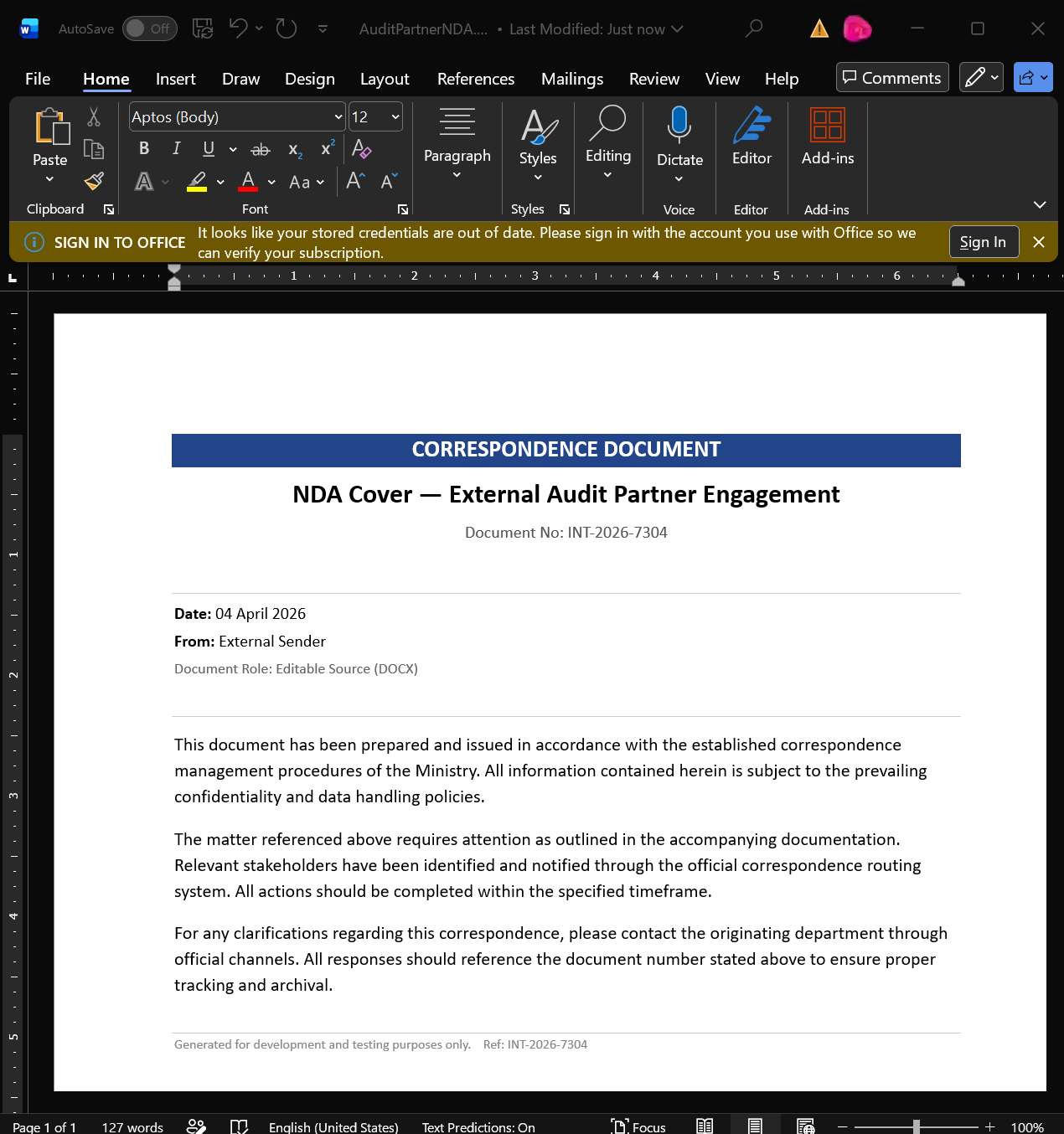Apply strikethrough formatting
This screenshot has width=1064, height=1134.
pyautogui.click(x=261, y=149)
